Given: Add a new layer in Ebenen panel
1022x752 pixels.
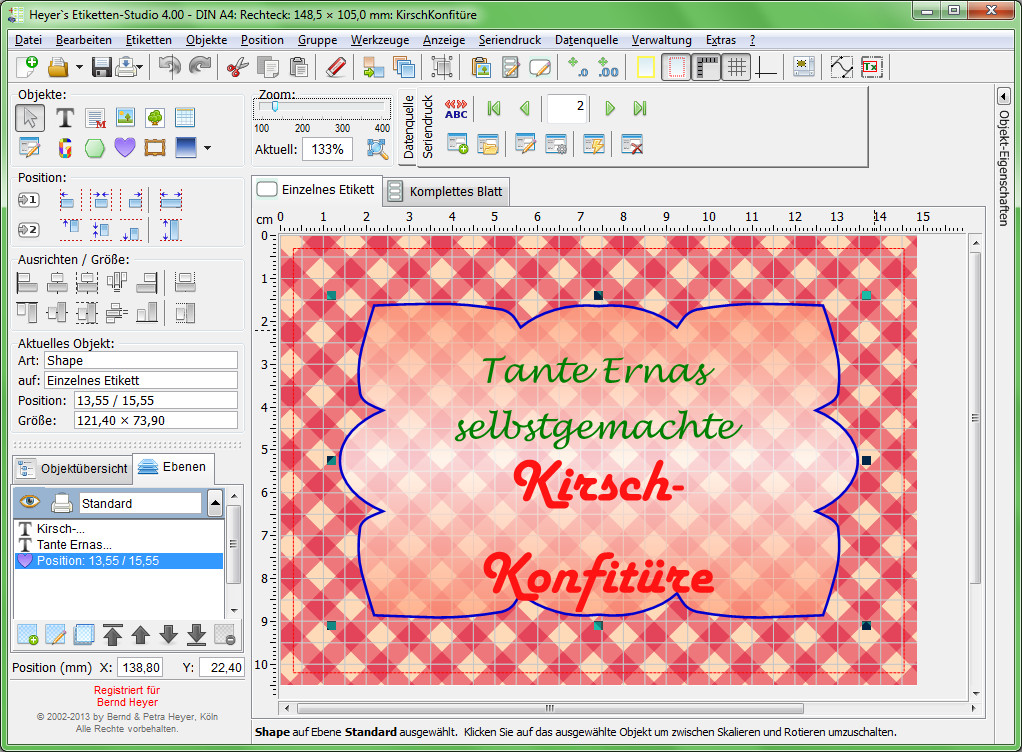Looking at the screenshot, I should pos(28,634).
